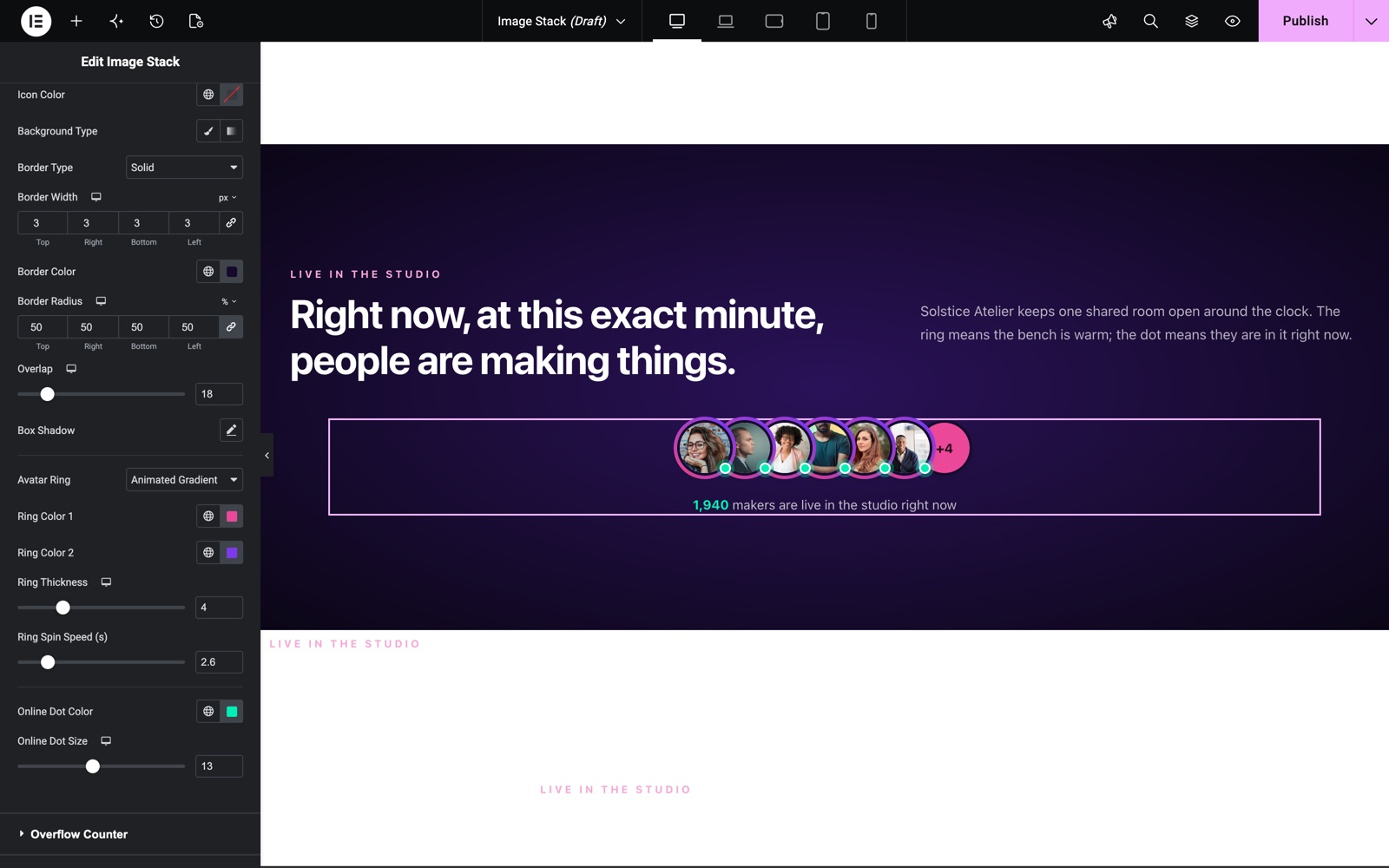Viewport: 1389px width, 868px height.
Task: Open the Avatar Ring dropdown
Action: 184,480
